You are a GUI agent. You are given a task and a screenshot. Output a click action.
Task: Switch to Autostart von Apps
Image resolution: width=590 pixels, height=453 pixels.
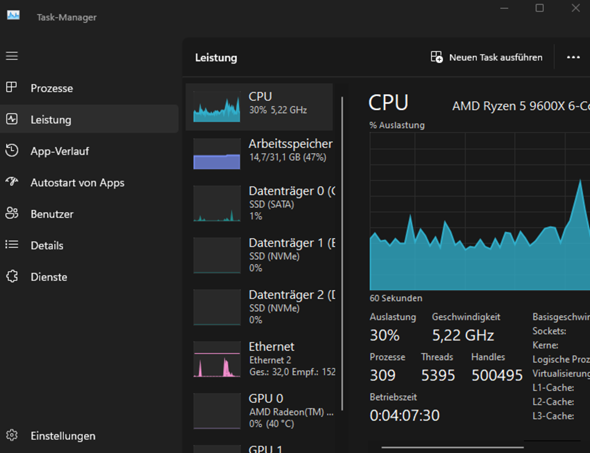89,182
